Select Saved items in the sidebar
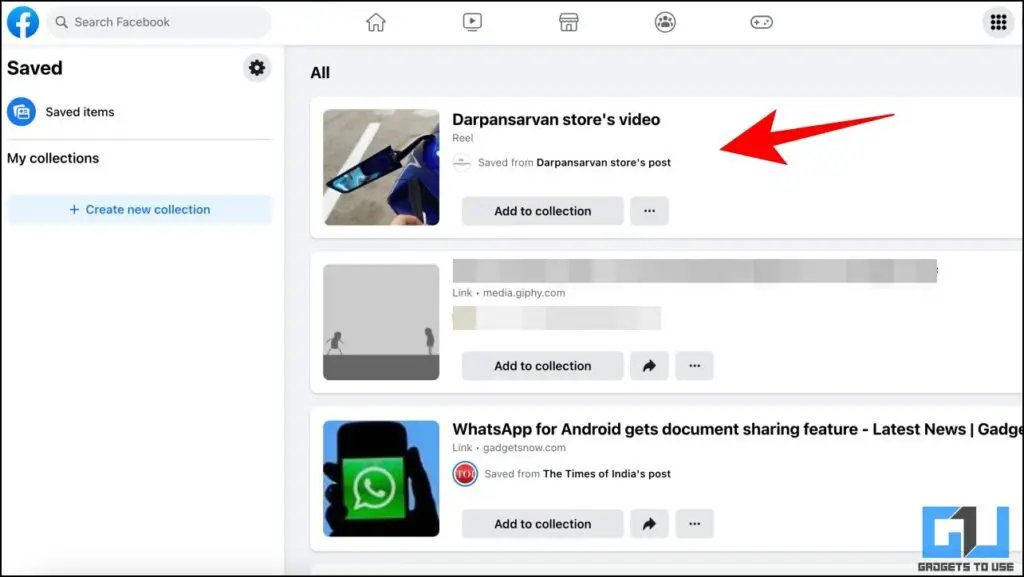 pyautogui.click(x=79, y=112)
